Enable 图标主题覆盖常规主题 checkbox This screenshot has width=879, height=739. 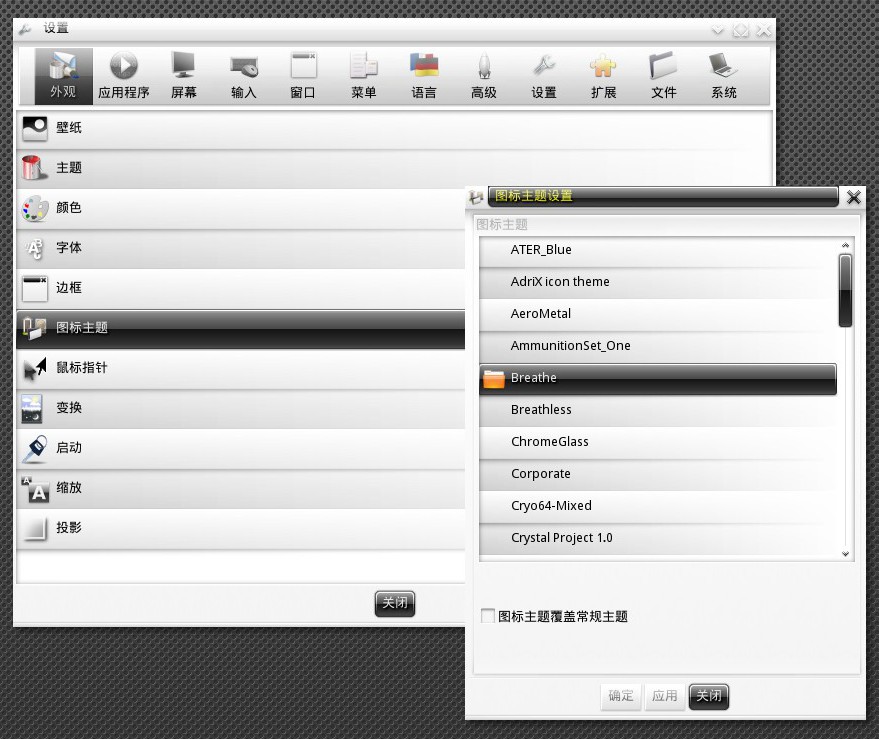(x=488, y=616)
